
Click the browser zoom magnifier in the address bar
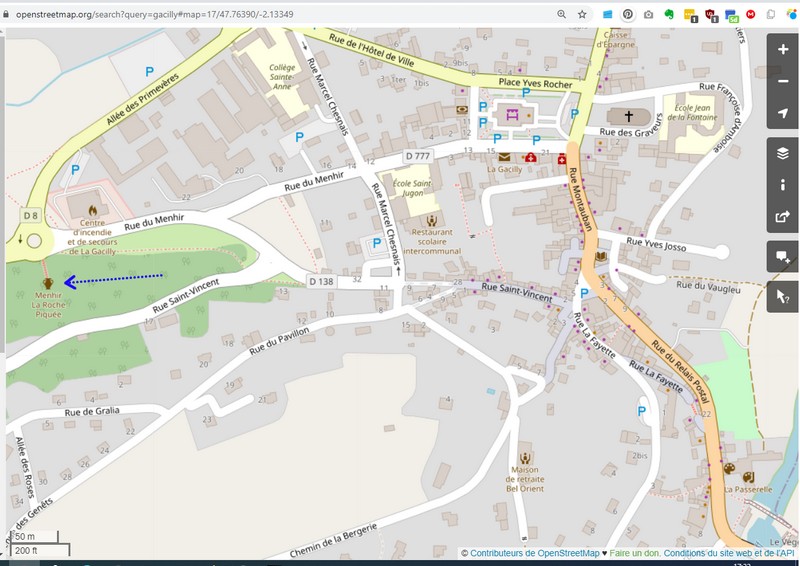(561, 14)
